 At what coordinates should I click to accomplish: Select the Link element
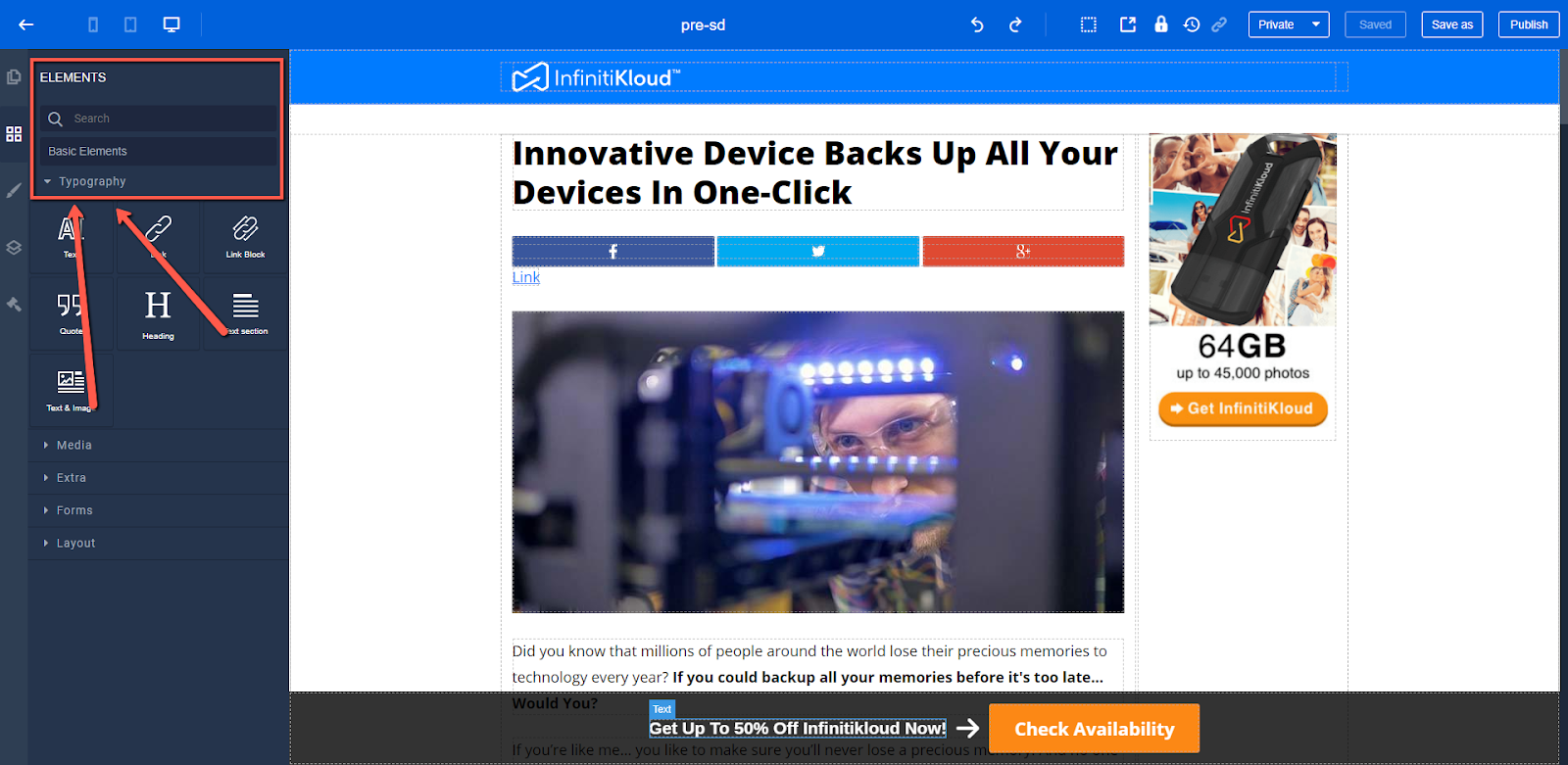(158, 237)
